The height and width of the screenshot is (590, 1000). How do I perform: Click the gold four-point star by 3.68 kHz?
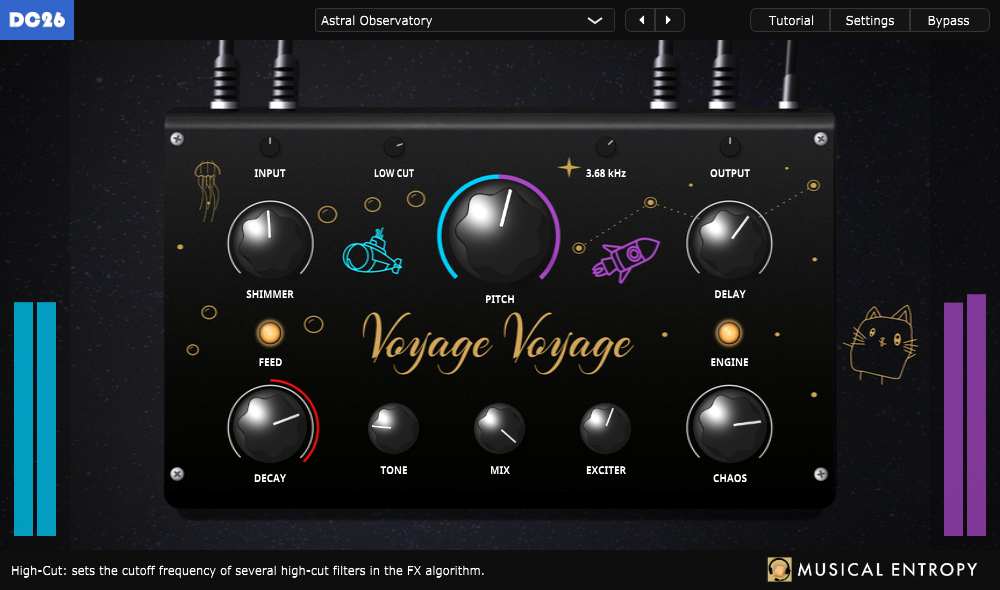click(x=568, y=168)
